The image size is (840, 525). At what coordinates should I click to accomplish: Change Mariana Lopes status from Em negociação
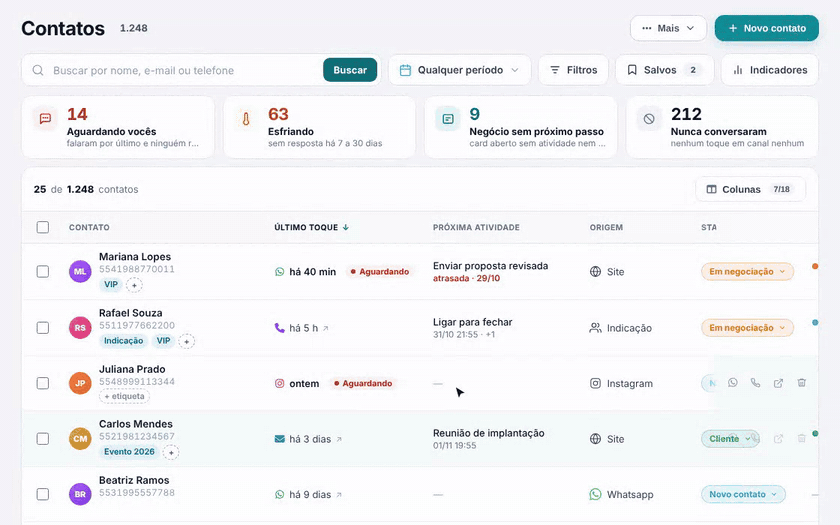click(x=747, y=272)
